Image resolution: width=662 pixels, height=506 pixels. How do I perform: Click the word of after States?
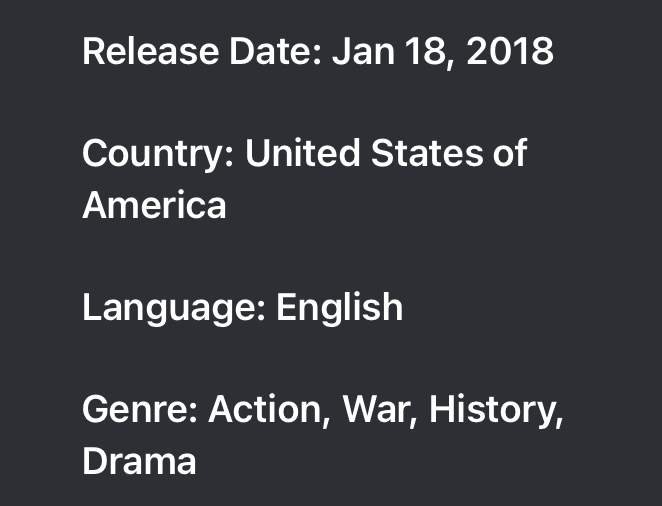510,153
